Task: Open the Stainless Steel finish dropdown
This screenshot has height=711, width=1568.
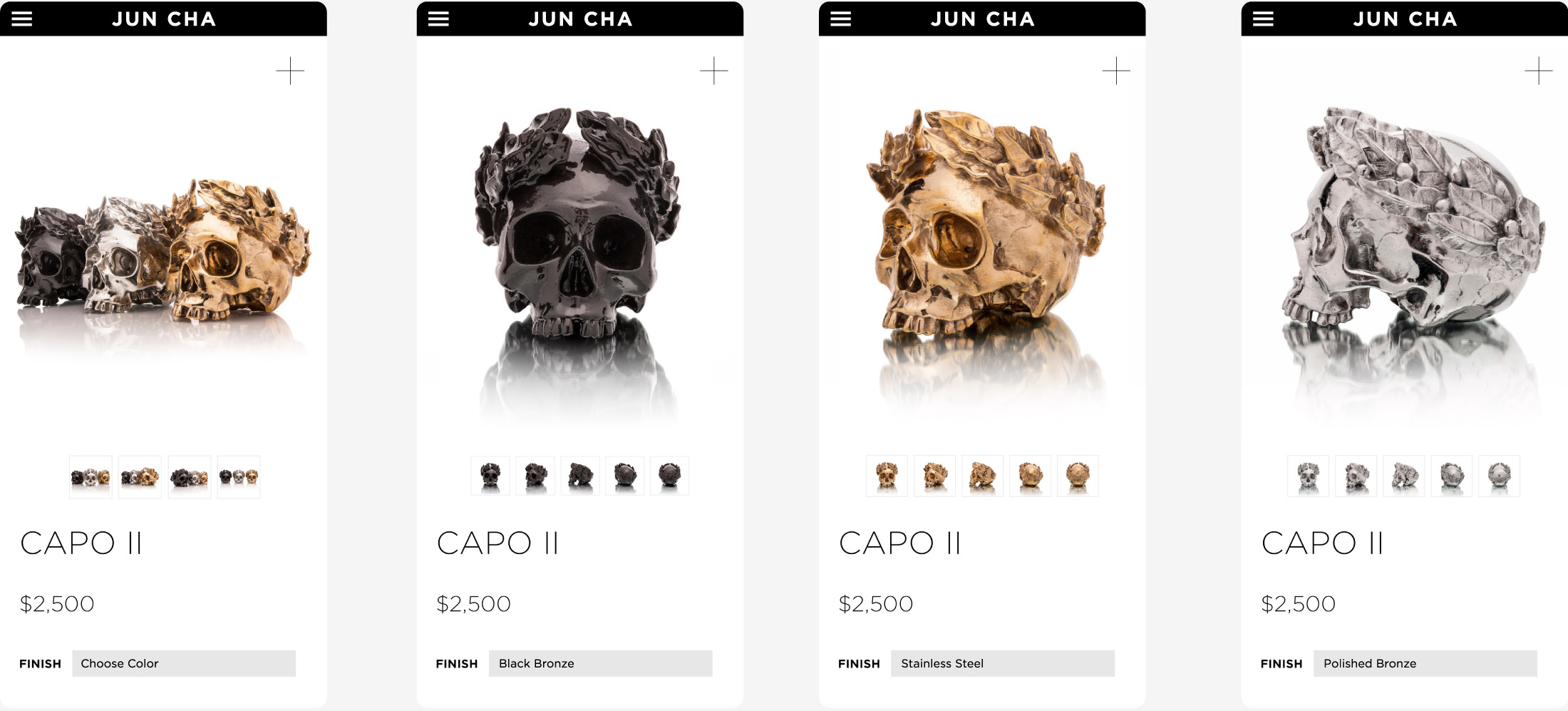Action: [1003, 663]
